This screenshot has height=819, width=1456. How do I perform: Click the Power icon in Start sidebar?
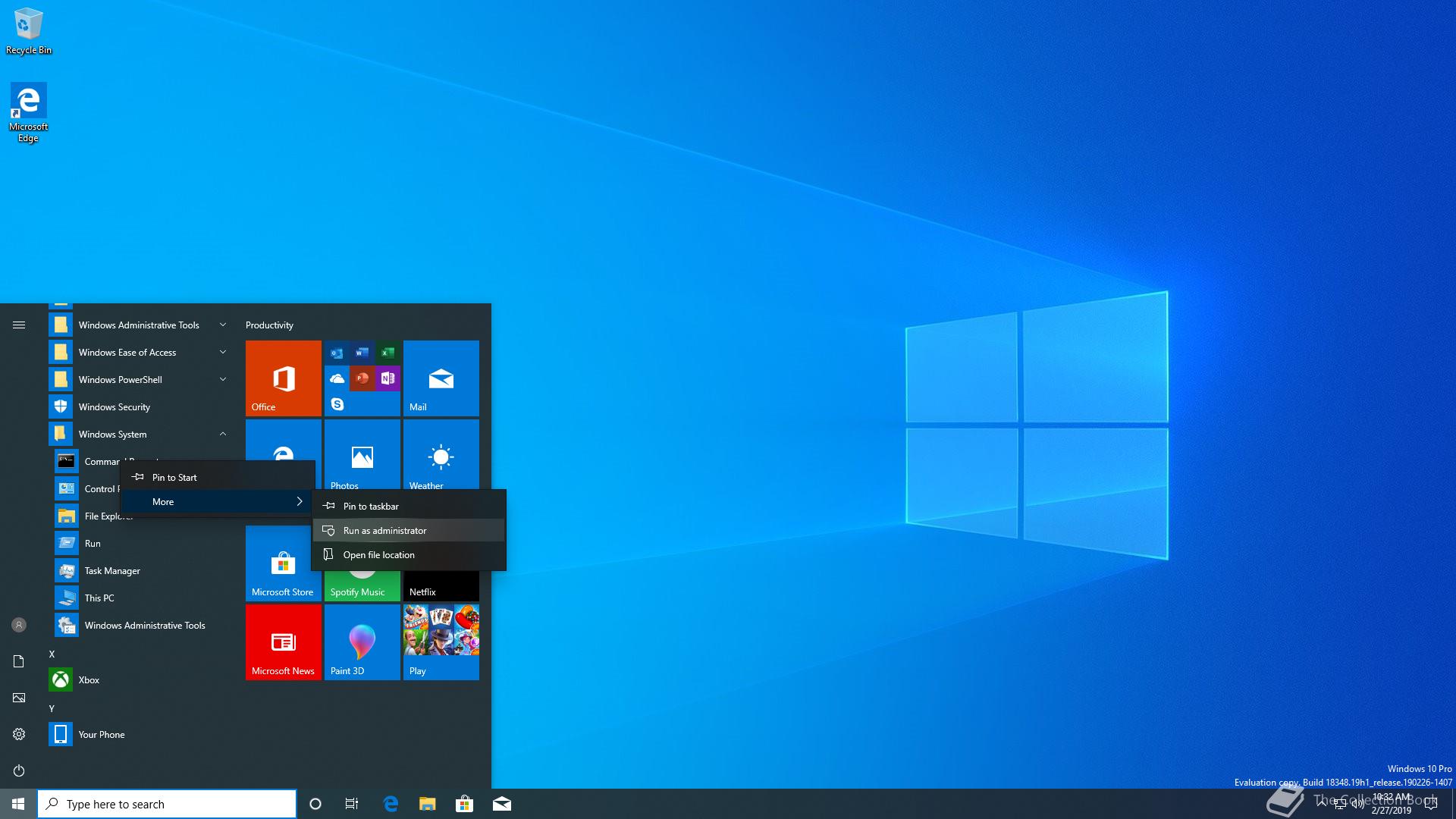pyautogui.click(x=19, y=770)
